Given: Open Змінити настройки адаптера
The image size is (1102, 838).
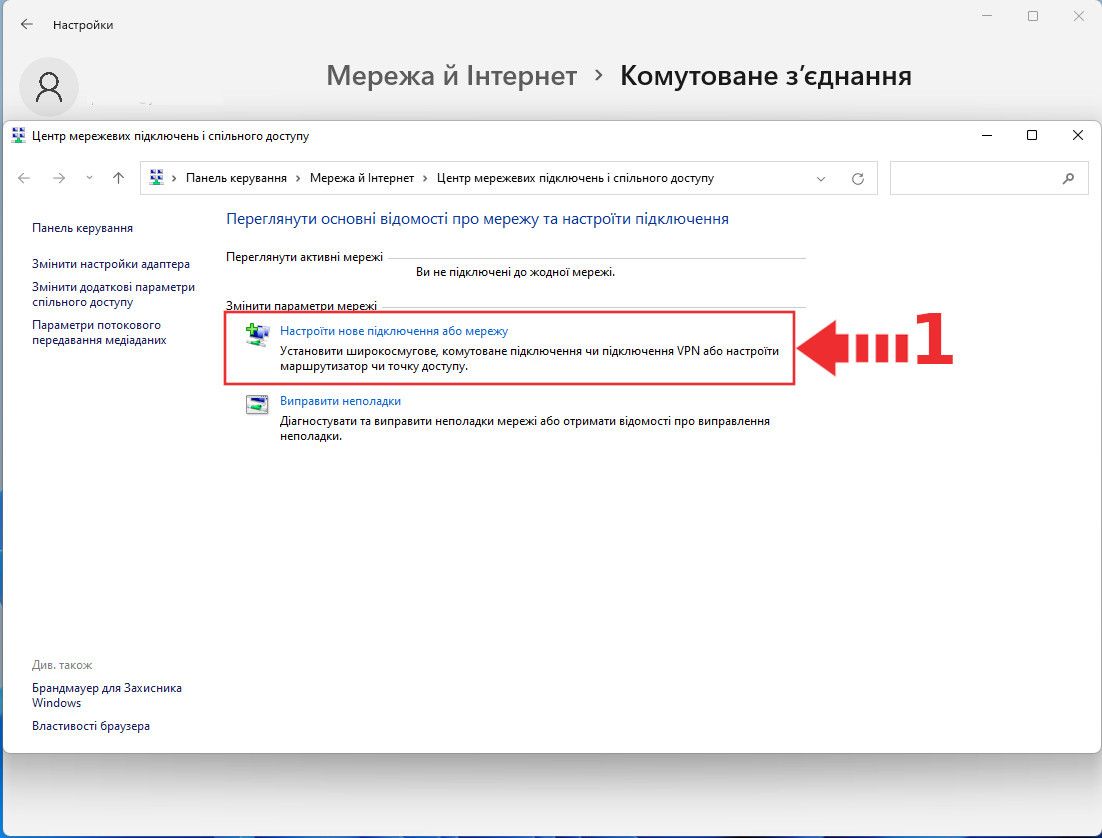Looking at the screenshot, I should pyautogui.click(x=111, y=264).
